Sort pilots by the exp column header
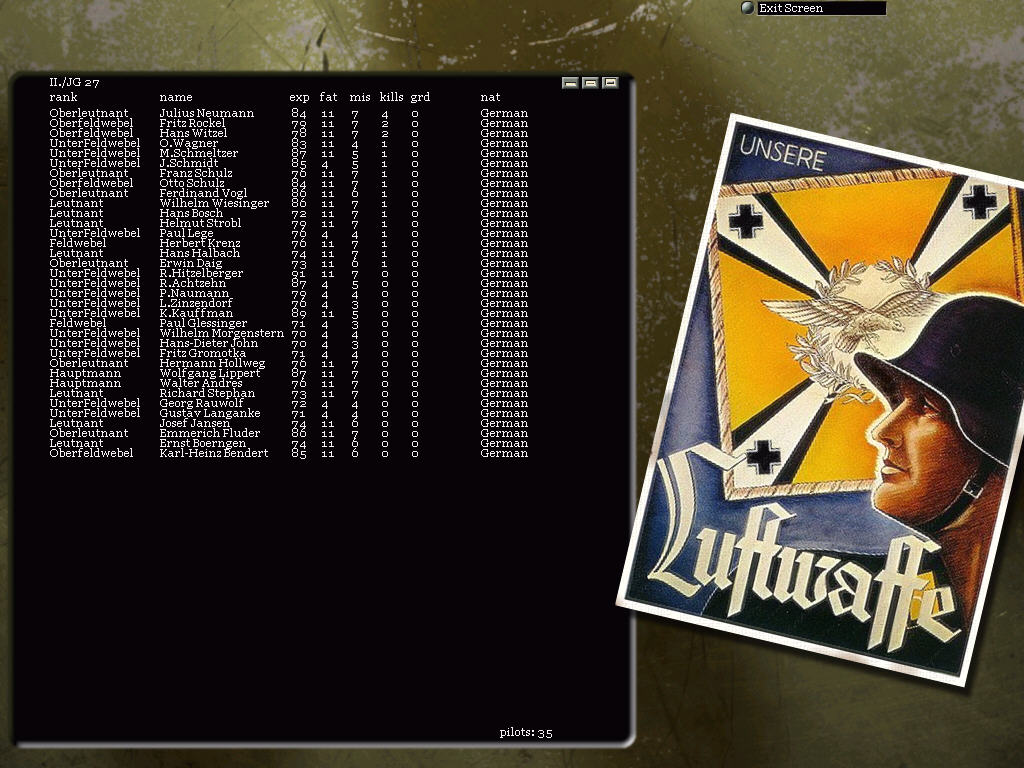The image size is (1024, 768). point(299,97)
